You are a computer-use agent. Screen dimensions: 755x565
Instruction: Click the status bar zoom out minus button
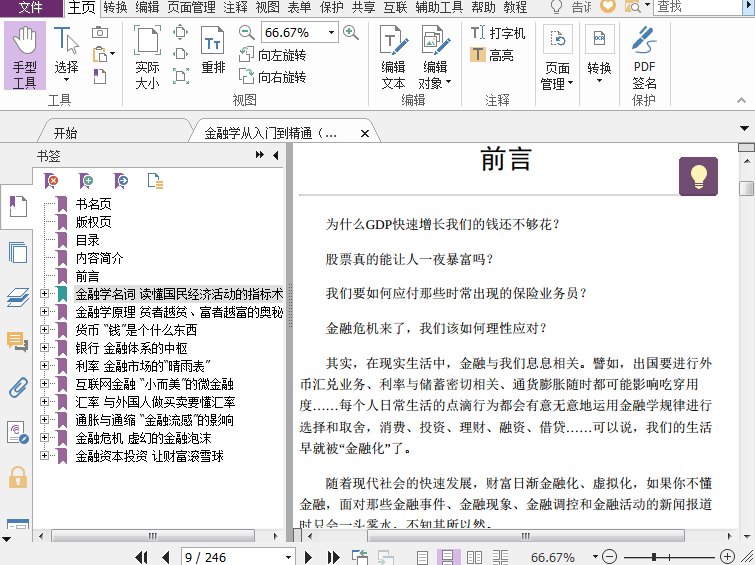pyautogui.click(x=610, y=557)
